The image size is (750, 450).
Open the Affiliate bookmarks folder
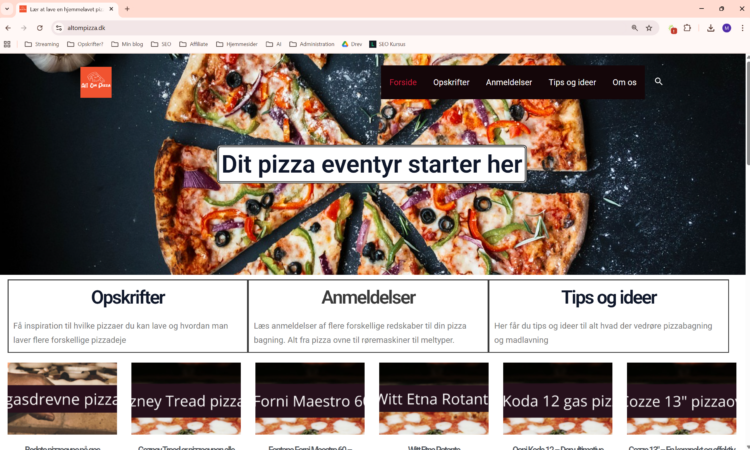194,44
